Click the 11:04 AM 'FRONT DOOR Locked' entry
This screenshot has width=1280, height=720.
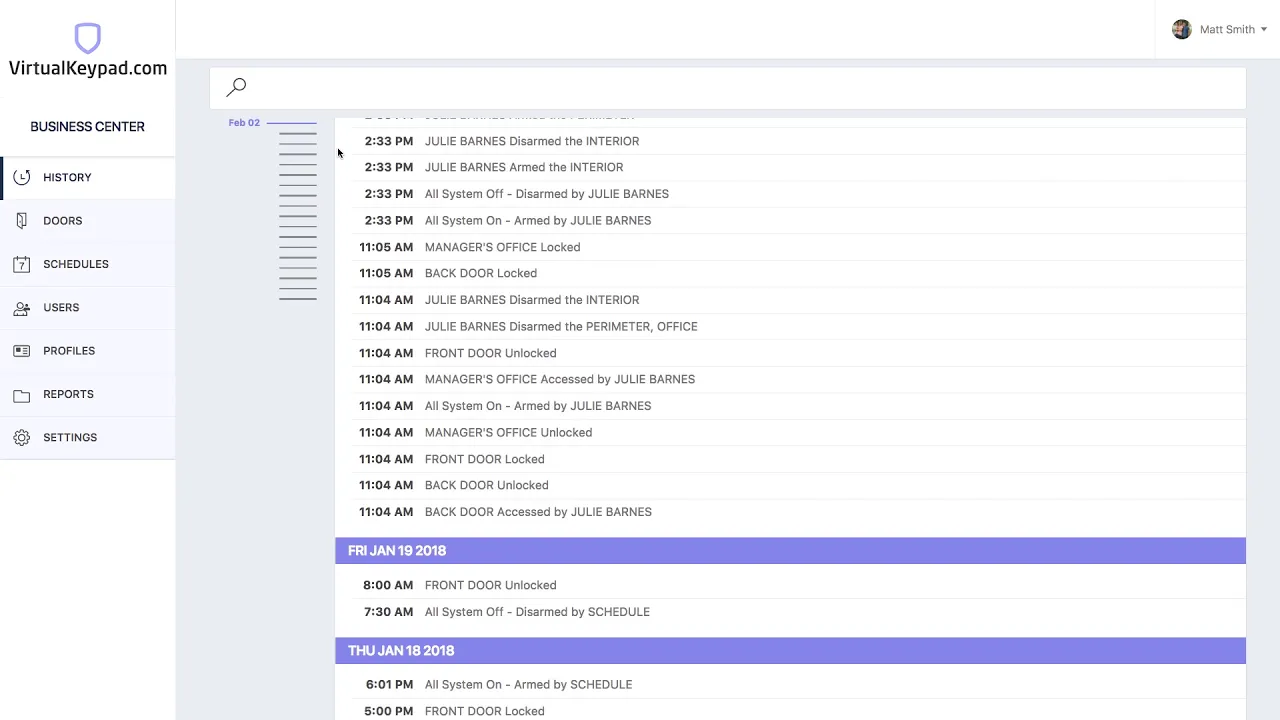(484, 459)
